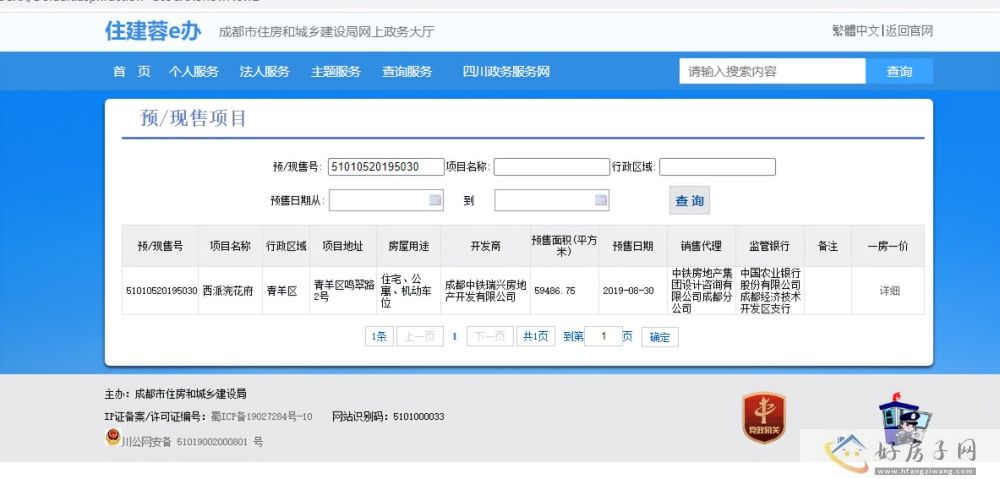The width and height of the screenshot is (1000, 479).
Task: Click the 返回官网 link
Action: tap(909, 31)
